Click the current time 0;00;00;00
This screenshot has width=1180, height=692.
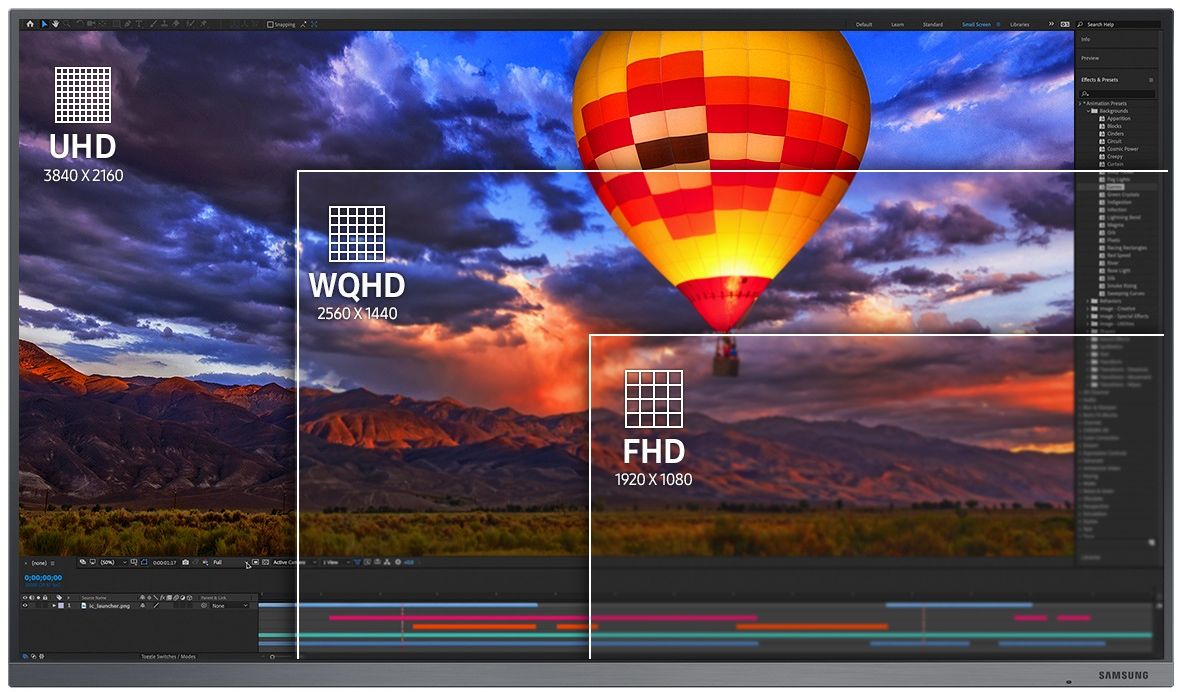pyautogui.click(x=44, y=578)
